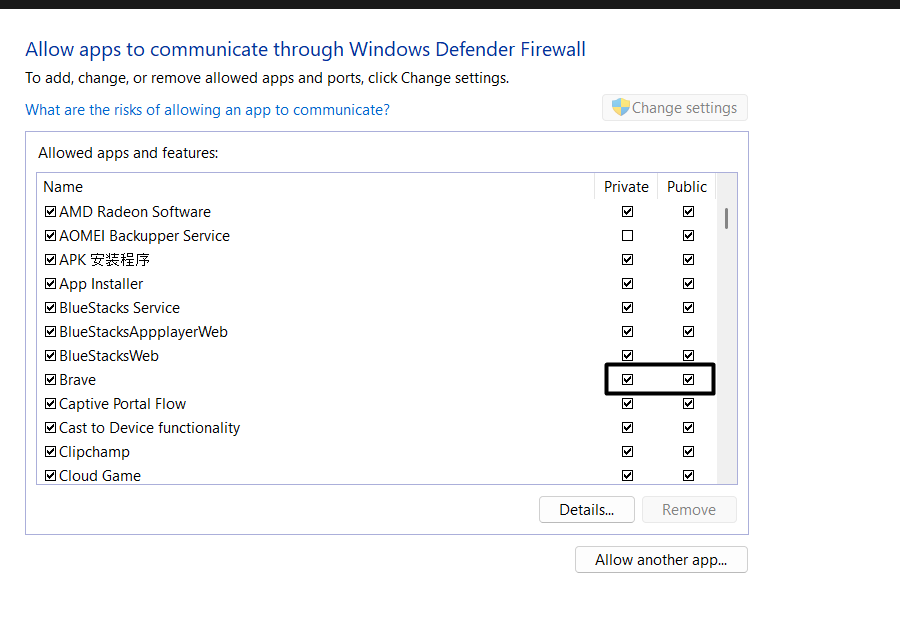Click Allow another app button

click(x=661, y=560)
